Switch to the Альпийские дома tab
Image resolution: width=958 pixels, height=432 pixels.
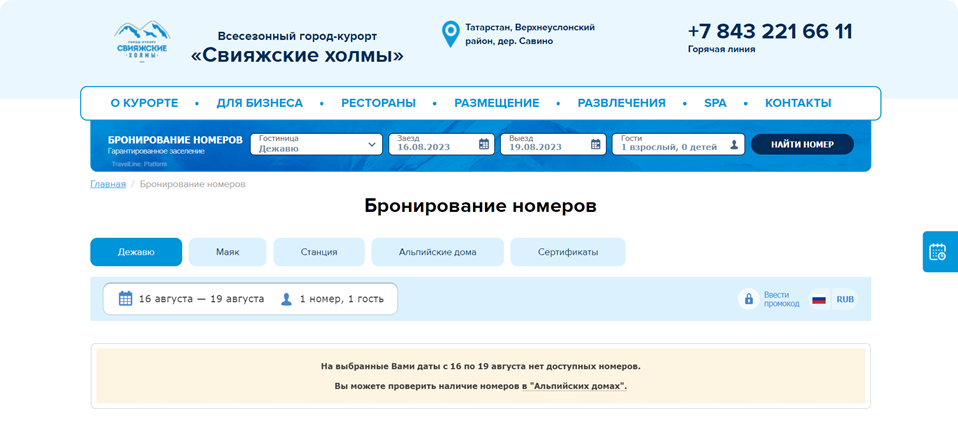pyautogui.click(x=437, y=252)
